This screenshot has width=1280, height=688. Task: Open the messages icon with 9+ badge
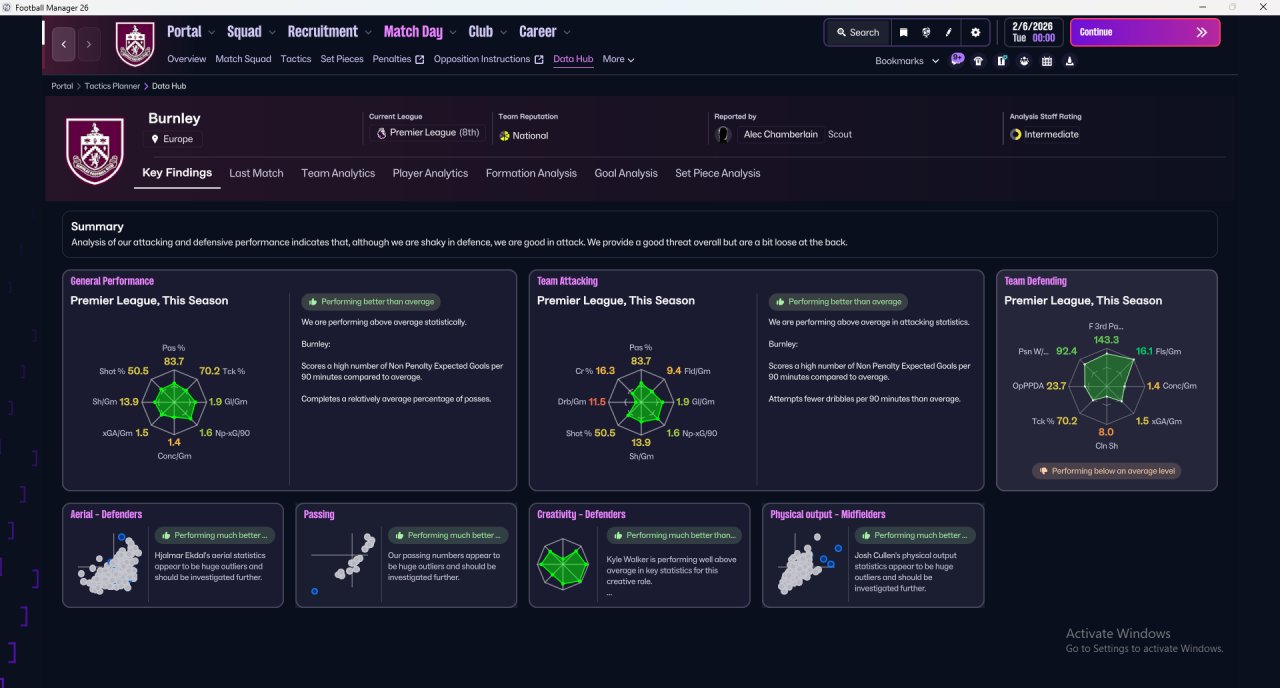pyautogui.click(x=957, y=60)
